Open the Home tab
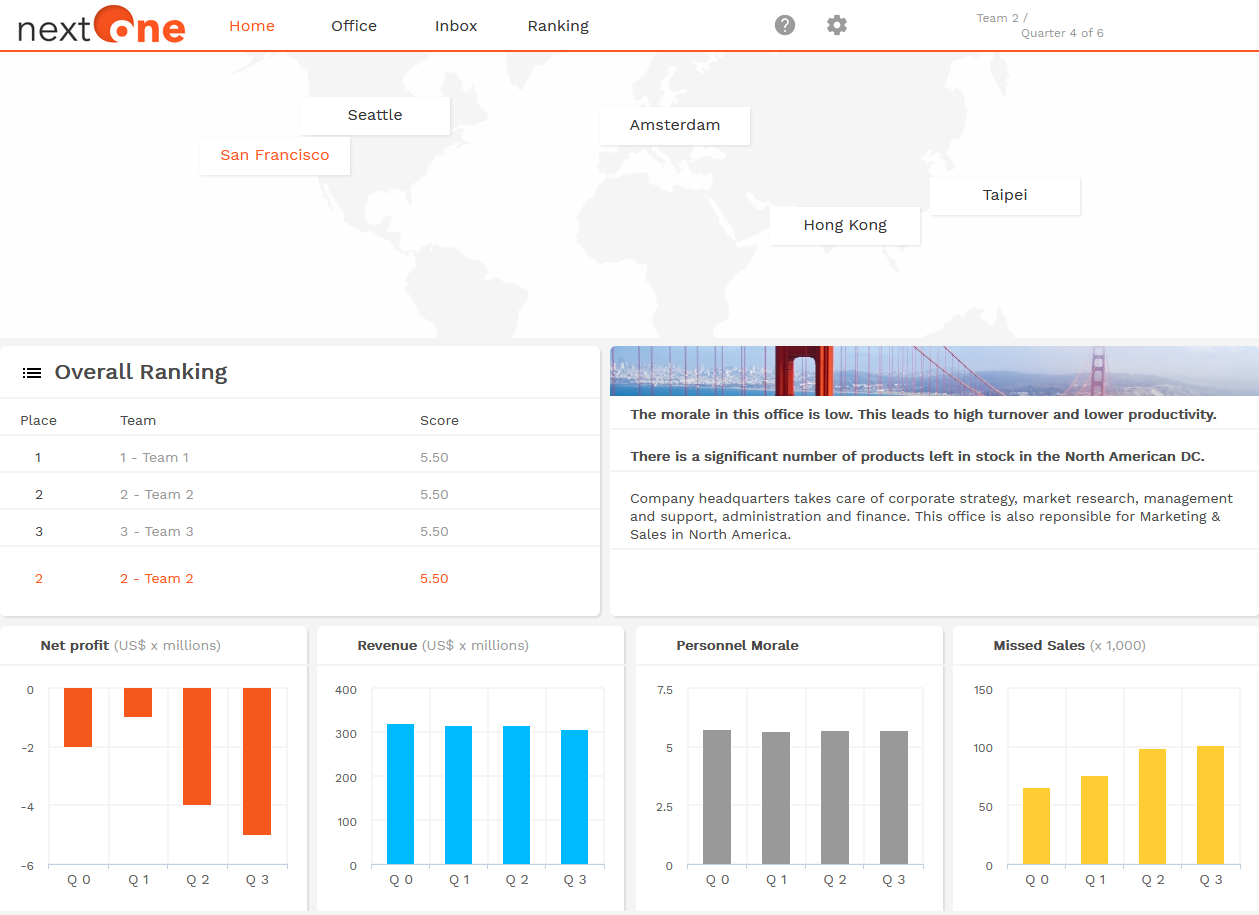 [252, 26]
